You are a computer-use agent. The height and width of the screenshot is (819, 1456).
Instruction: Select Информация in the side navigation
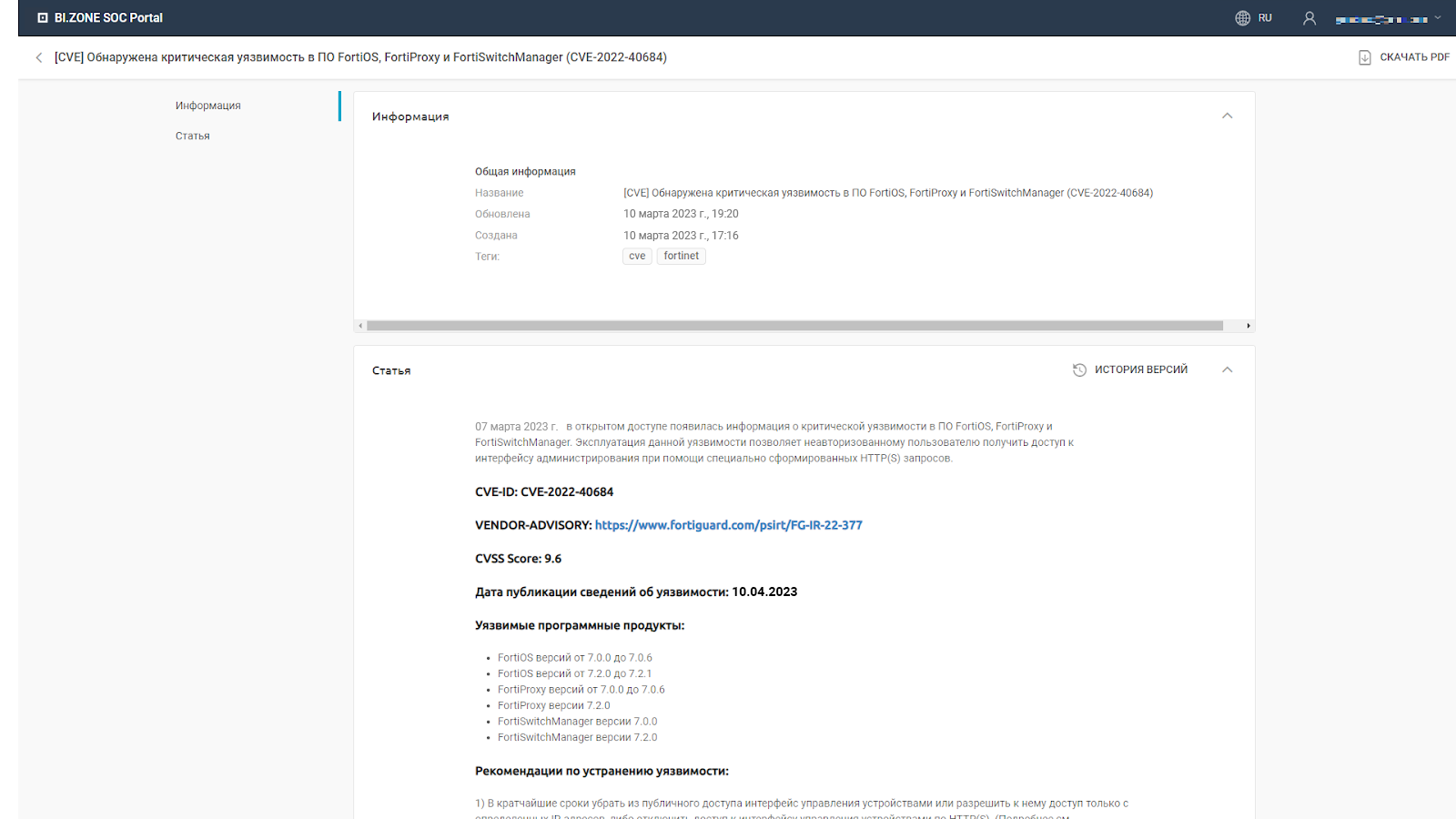[x=208, y=106]
